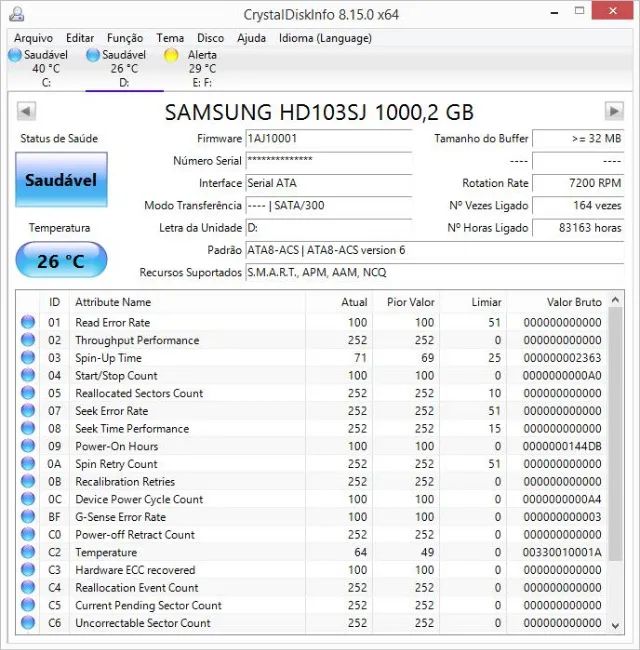Open the Idioma (Language) menu
This screenshot has width=640, height=650.
[x=325, y=38]
